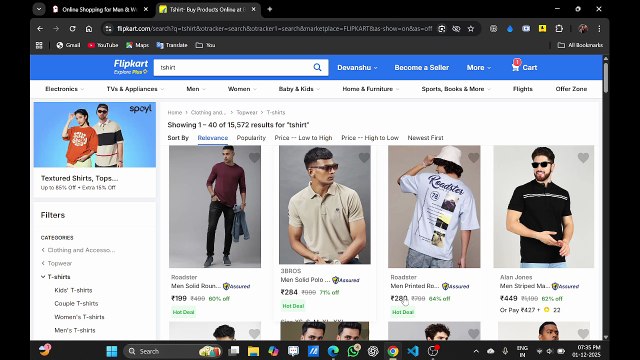Sort by Price Low to High
This screenshot has width=640, height=360.
tap(303, 138)
